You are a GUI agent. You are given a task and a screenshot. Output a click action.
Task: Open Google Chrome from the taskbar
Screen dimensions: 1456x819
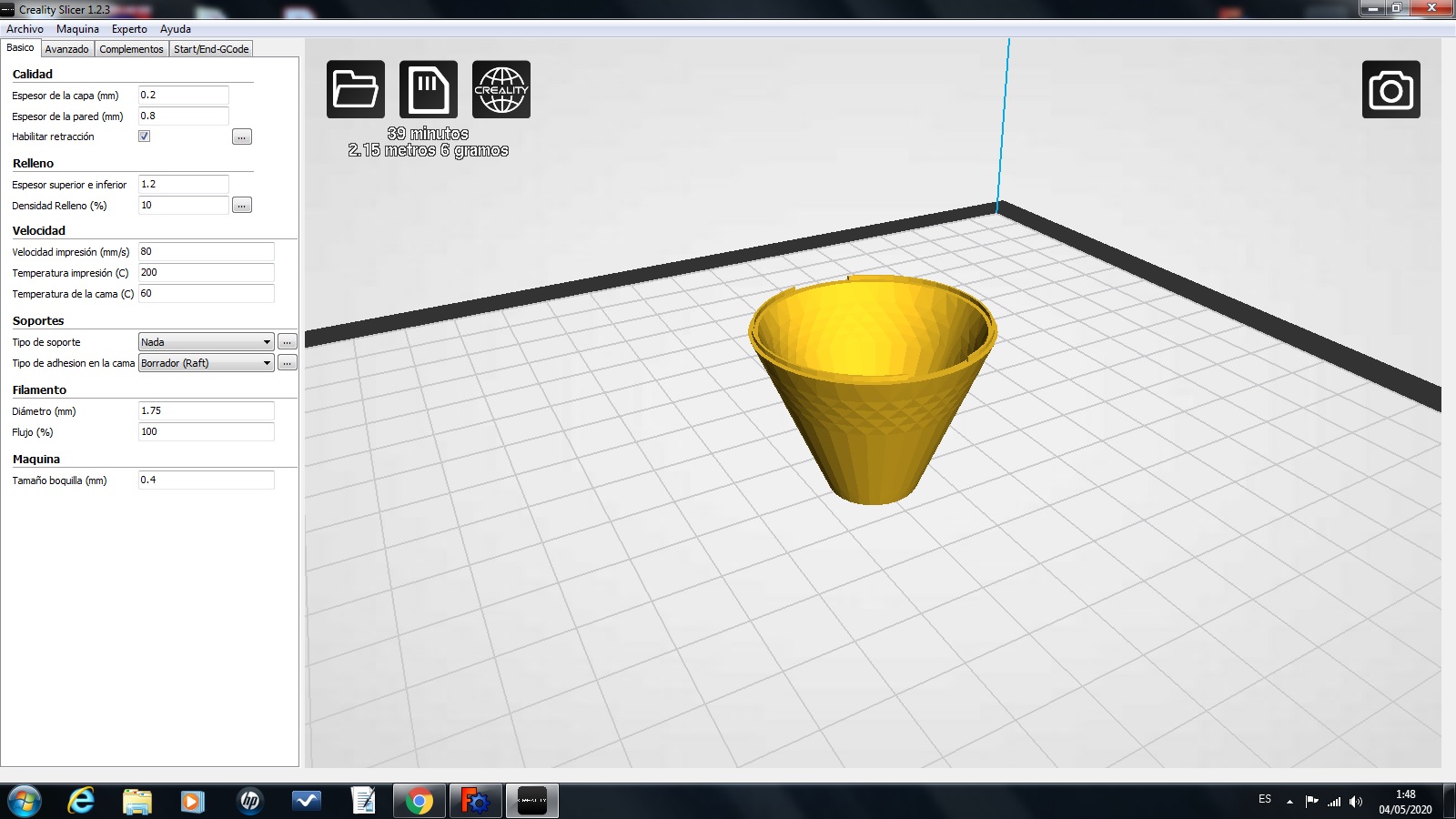click(x=420, y=801)
